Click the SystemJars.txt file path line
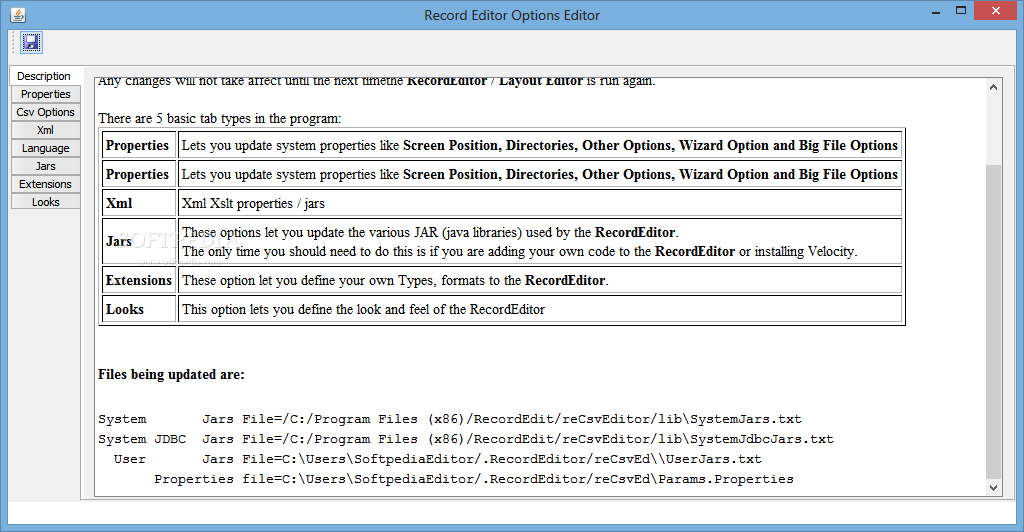This screenshot has height=532, width=1024. (x=450, y=419)
